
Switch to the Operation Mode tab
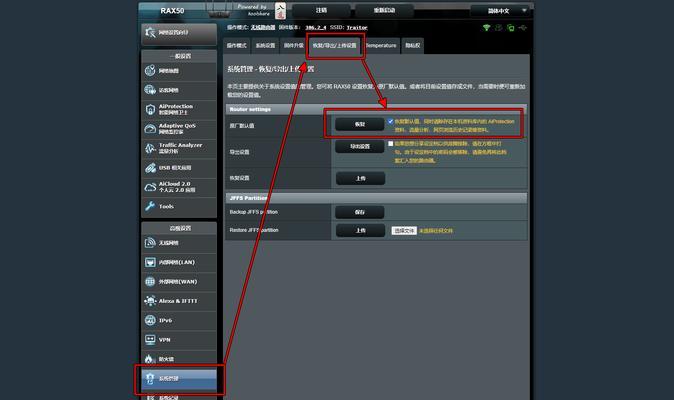(236, 46)
